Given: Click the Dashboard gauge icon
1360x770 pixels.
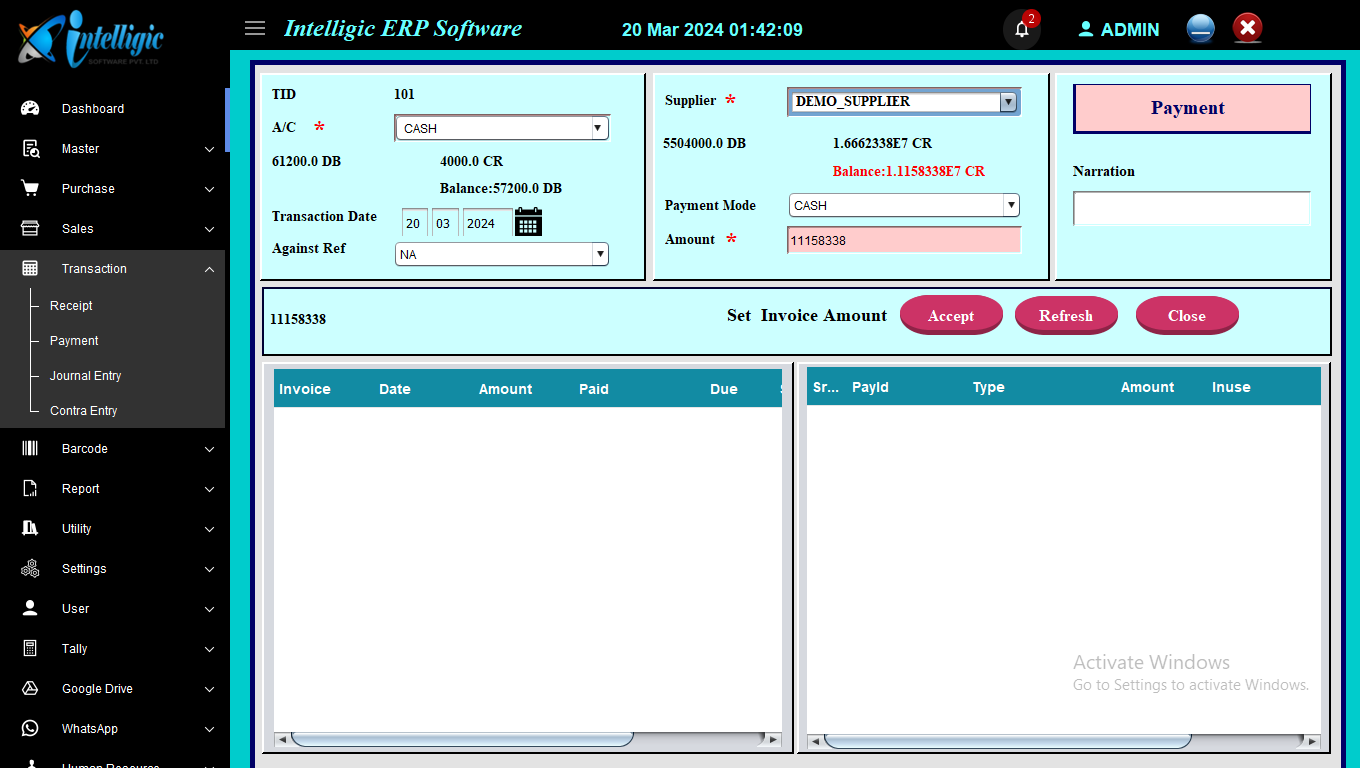Looking at the screenshot, I should (30, 109).
